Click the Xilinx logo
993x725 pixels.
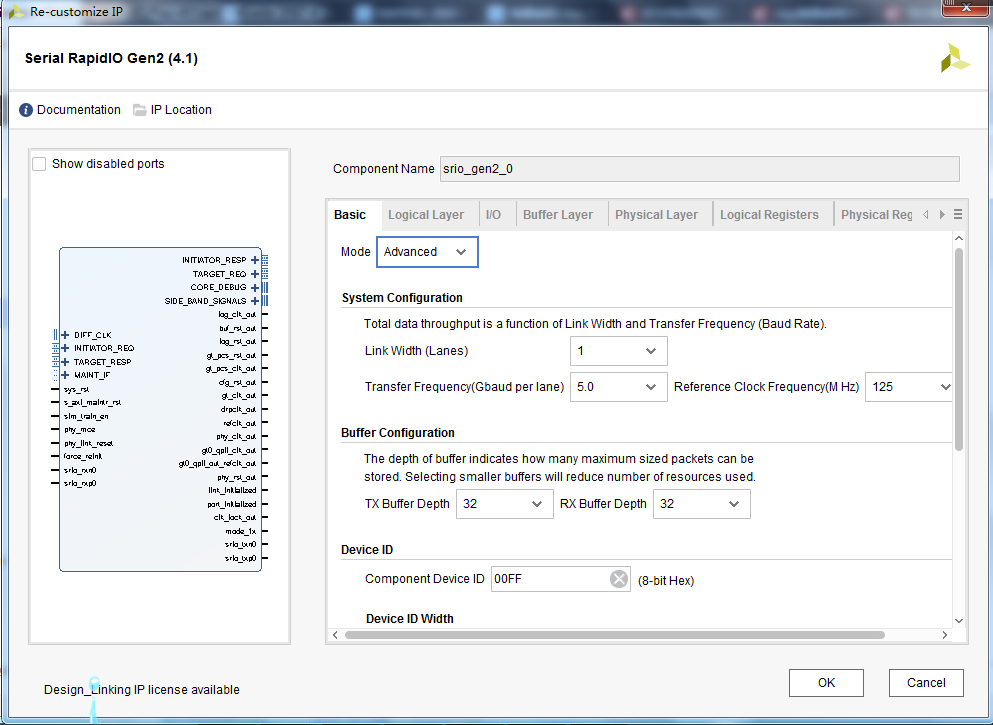coord(955,57)
